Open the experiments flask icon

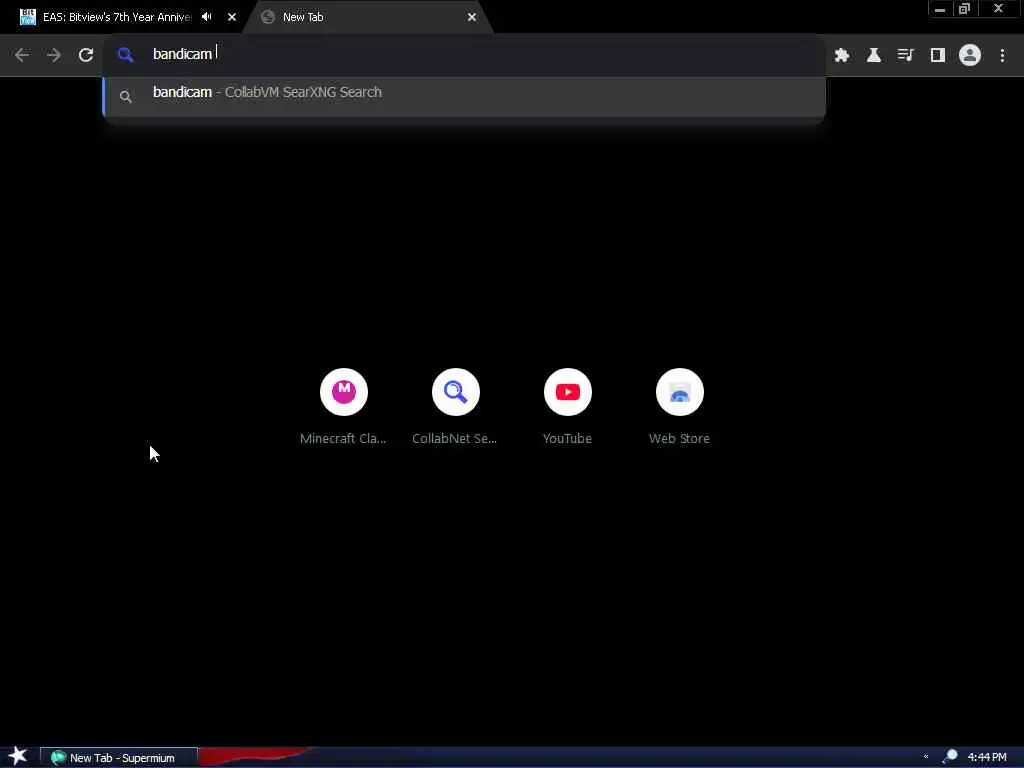tap(874, 56)
